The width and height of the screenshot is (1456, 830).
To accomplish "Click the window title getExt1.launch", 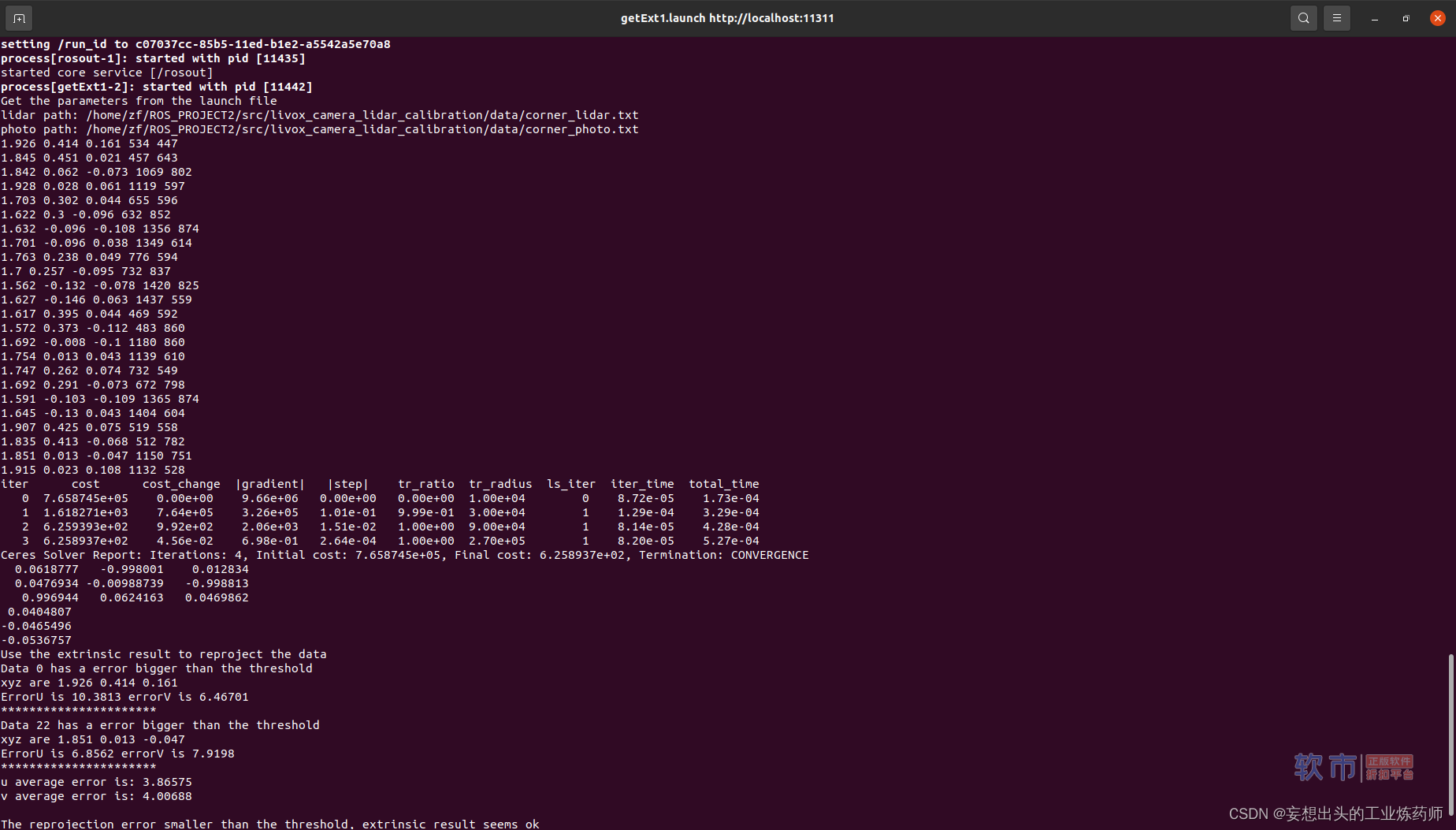I will [727, 18].
